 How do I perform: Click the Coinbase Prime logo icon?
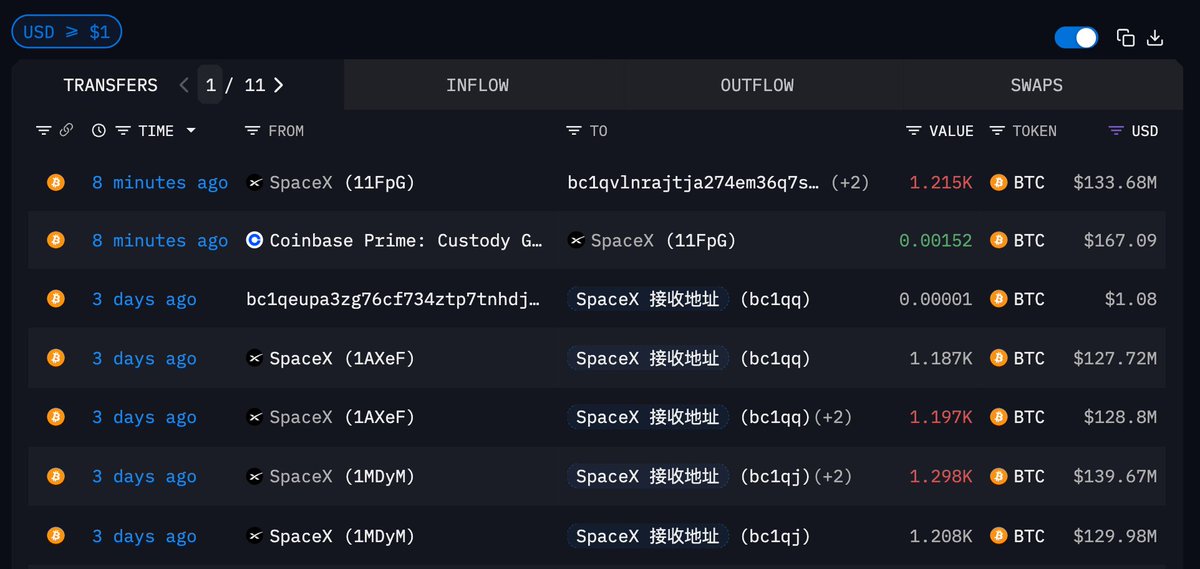254,241
